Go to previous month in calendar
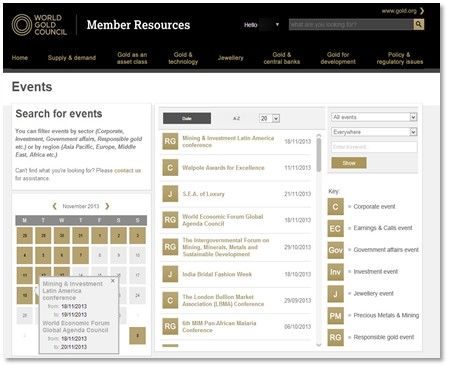Viewport: 449px width, 367px height. coord(54,206)
